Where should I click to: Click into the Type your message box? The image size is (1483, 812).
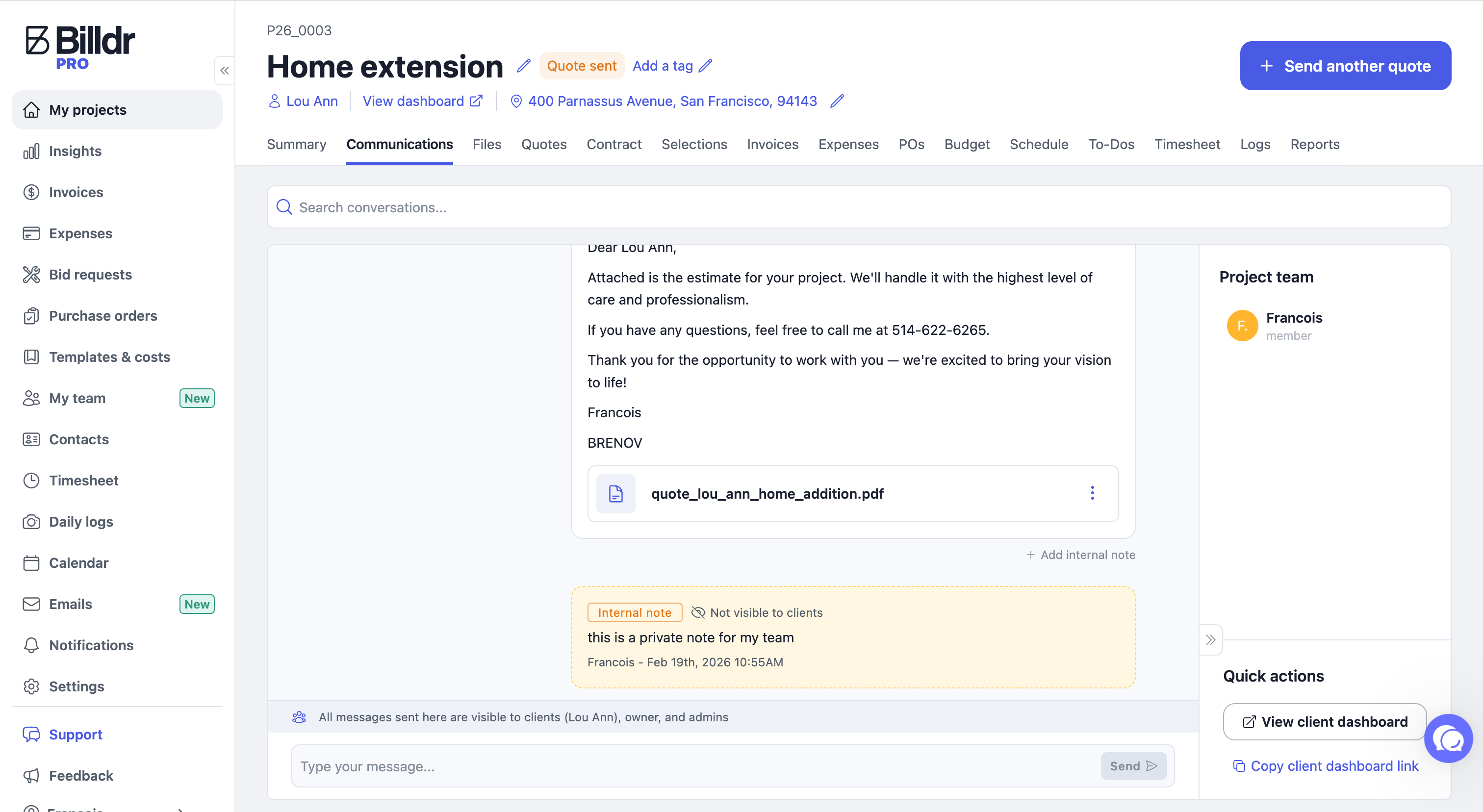tap(691, 766)
